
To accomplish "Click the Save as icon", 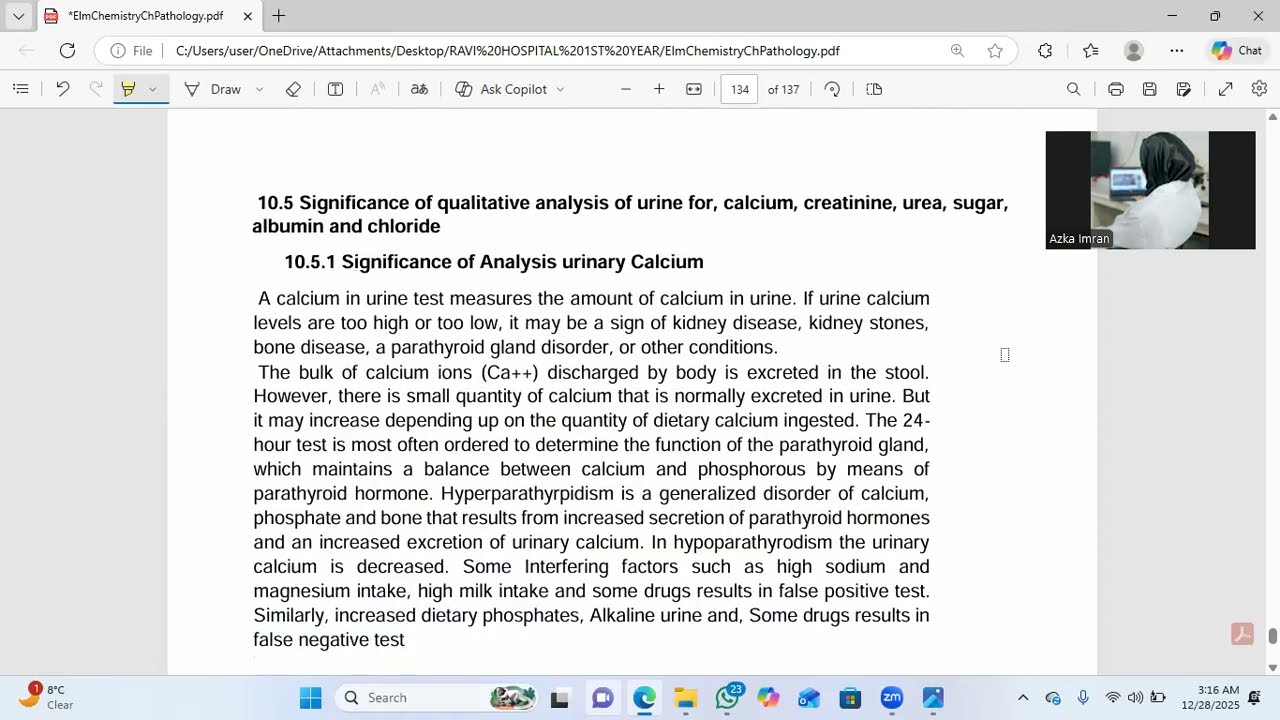I will [1184, 89].
